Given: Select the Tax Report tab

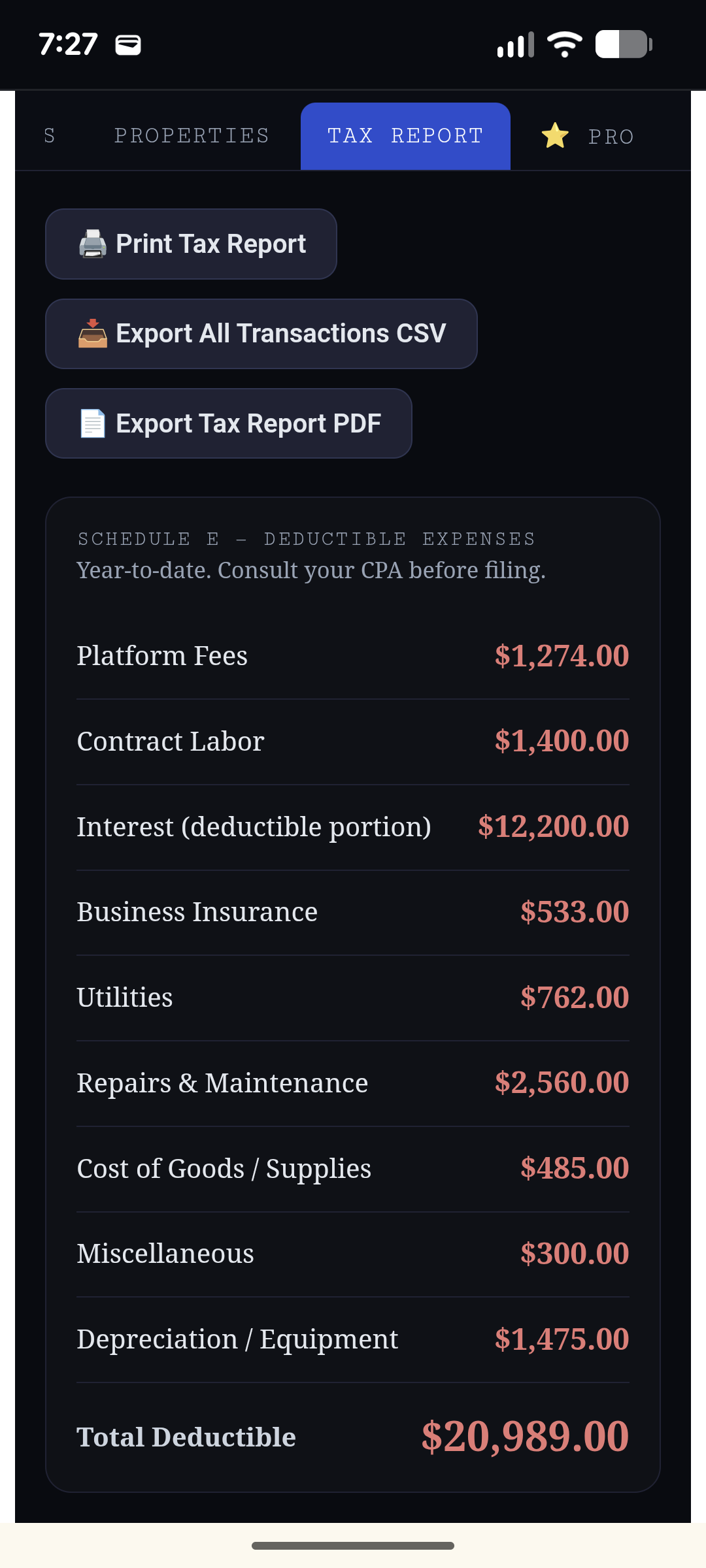Looking at the screenshot, I should point(405,136).
